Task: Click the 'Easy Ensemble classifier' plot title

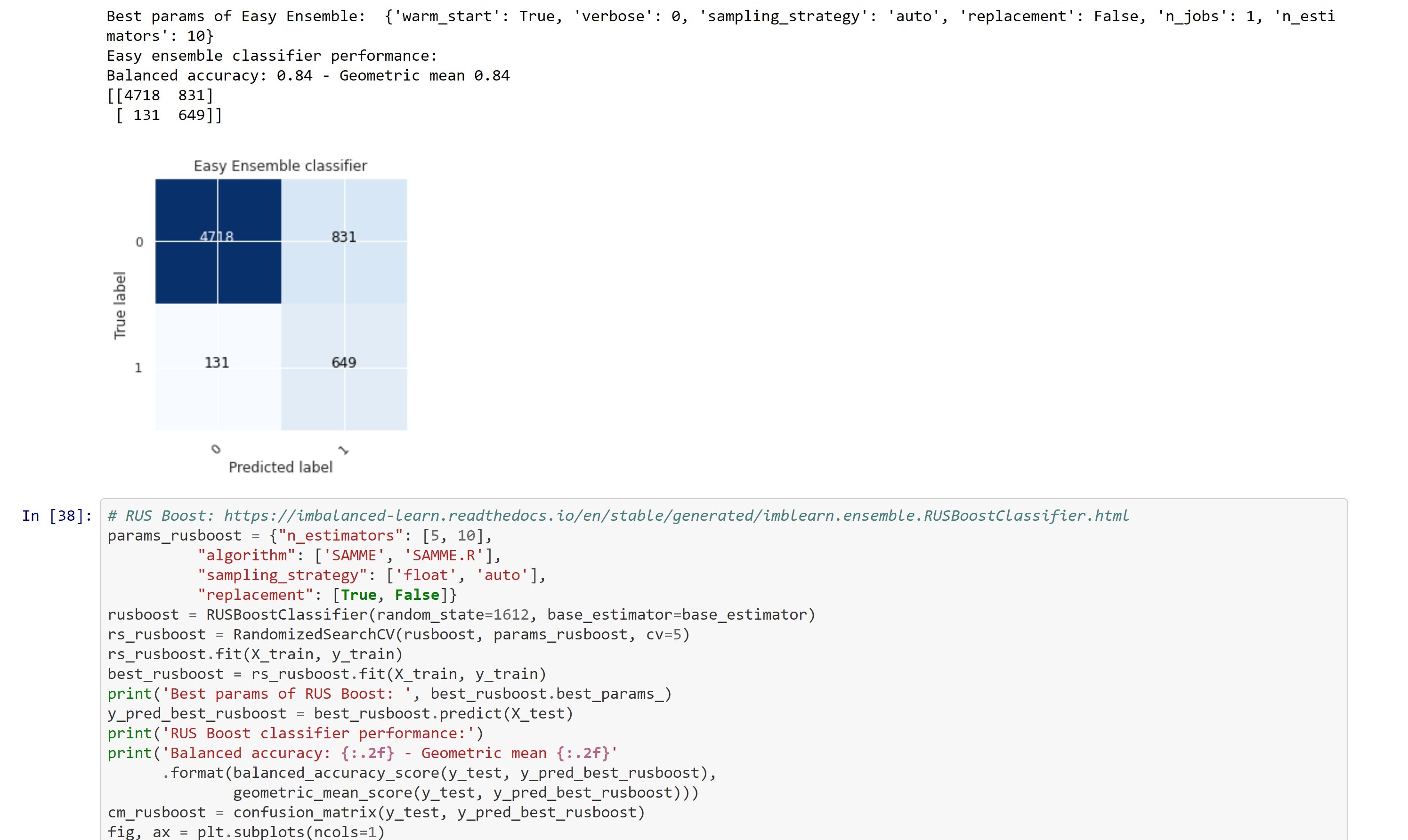Action: (280, 165)
